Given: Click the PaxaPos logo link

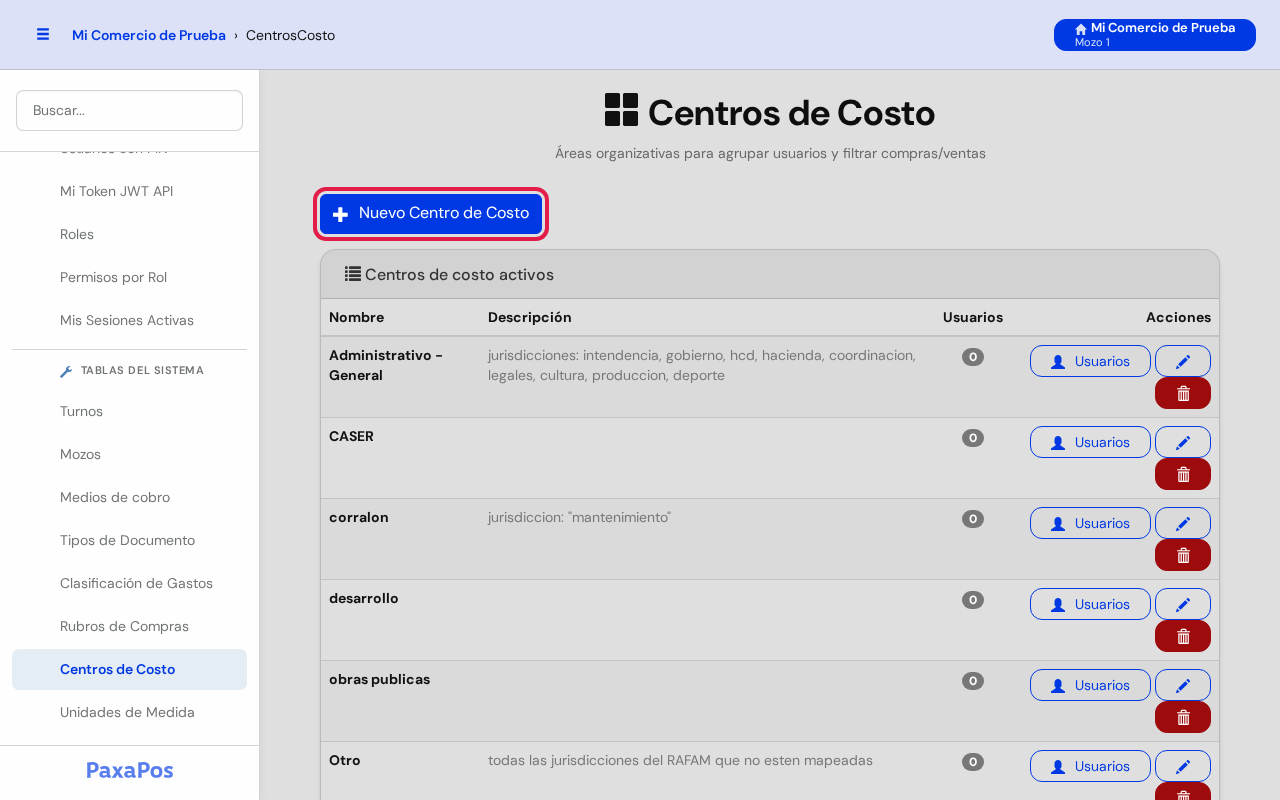Looking at the screenshot, I should [x=130, y=770].
